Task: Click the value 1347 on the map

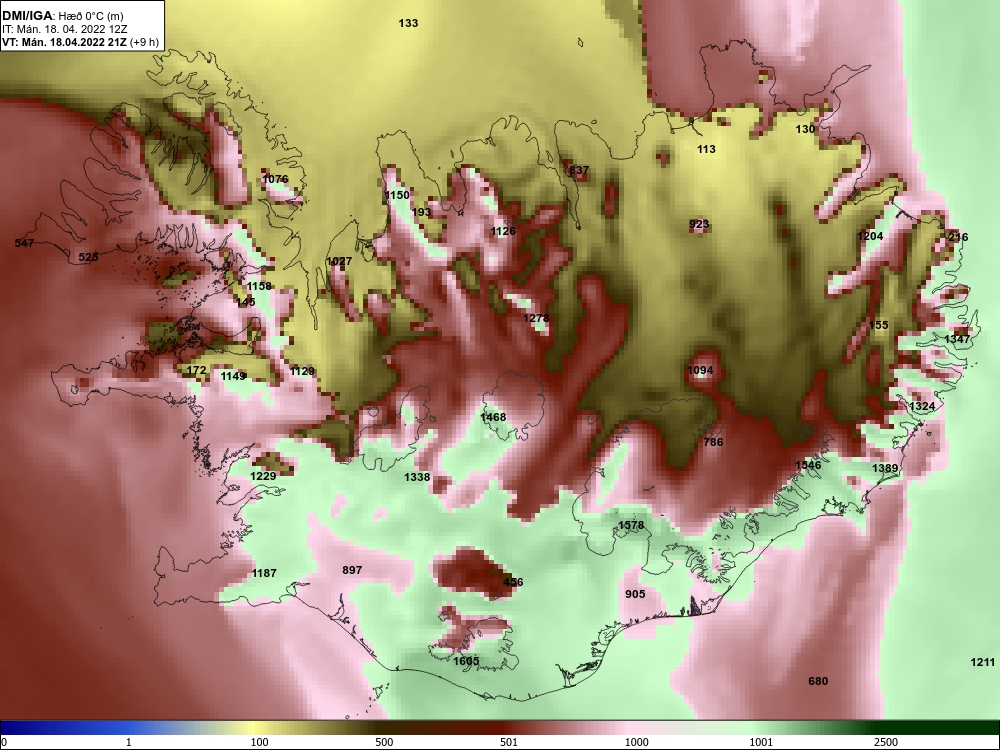Action: (957, 339)
